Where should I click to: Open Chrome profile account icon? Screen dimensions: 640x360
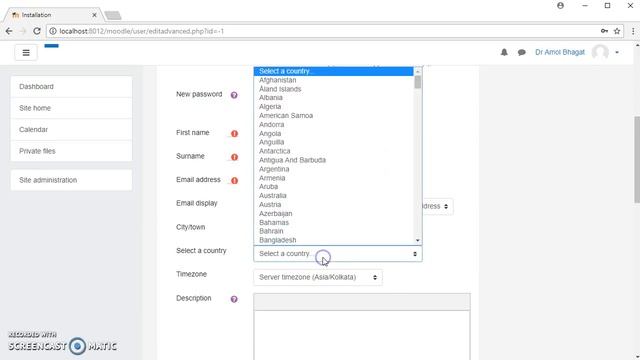click(560, 6)
